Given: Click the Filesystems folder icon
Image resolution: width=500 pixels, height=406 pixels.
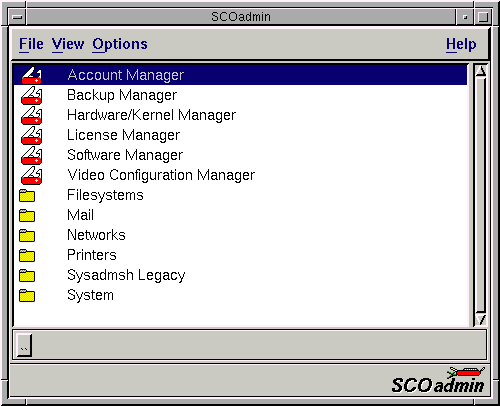Looking at the screenshot, I should tap(27, 196).
